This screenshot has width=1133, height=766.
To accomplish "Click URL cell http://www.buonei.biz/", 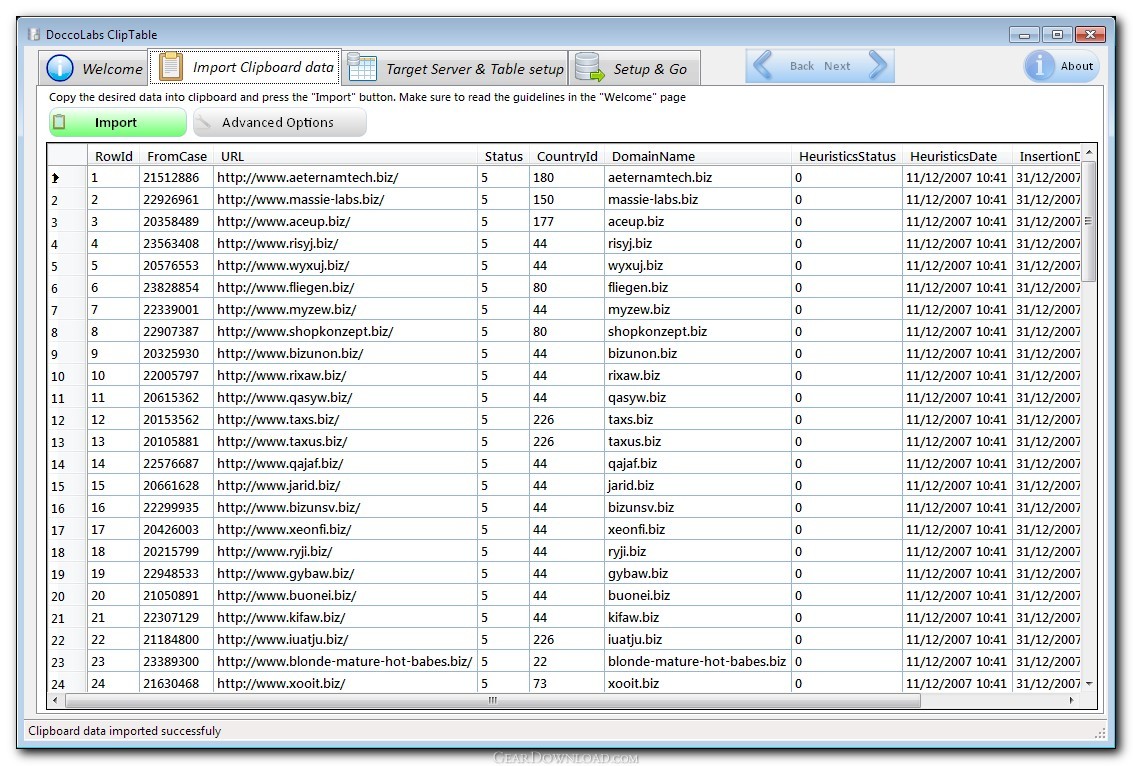I will tap(345, 596).
